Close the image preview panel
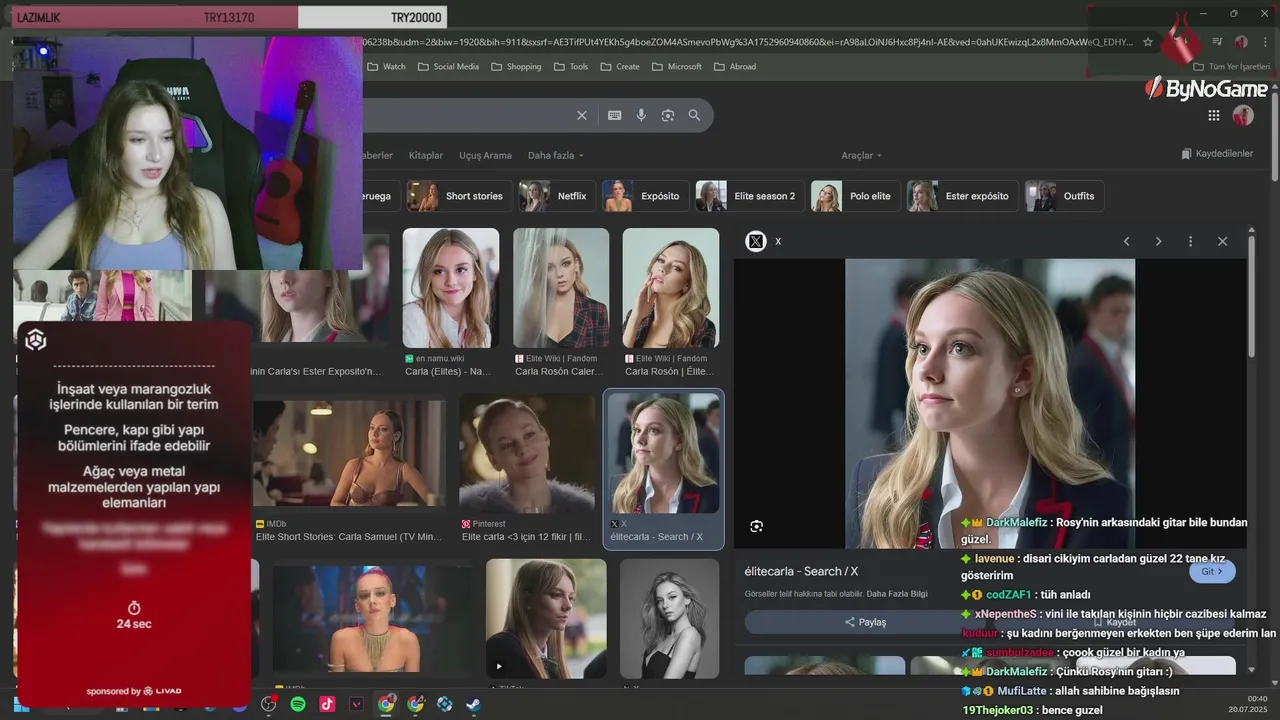The image size is (1280, 720). [1222, 241]
